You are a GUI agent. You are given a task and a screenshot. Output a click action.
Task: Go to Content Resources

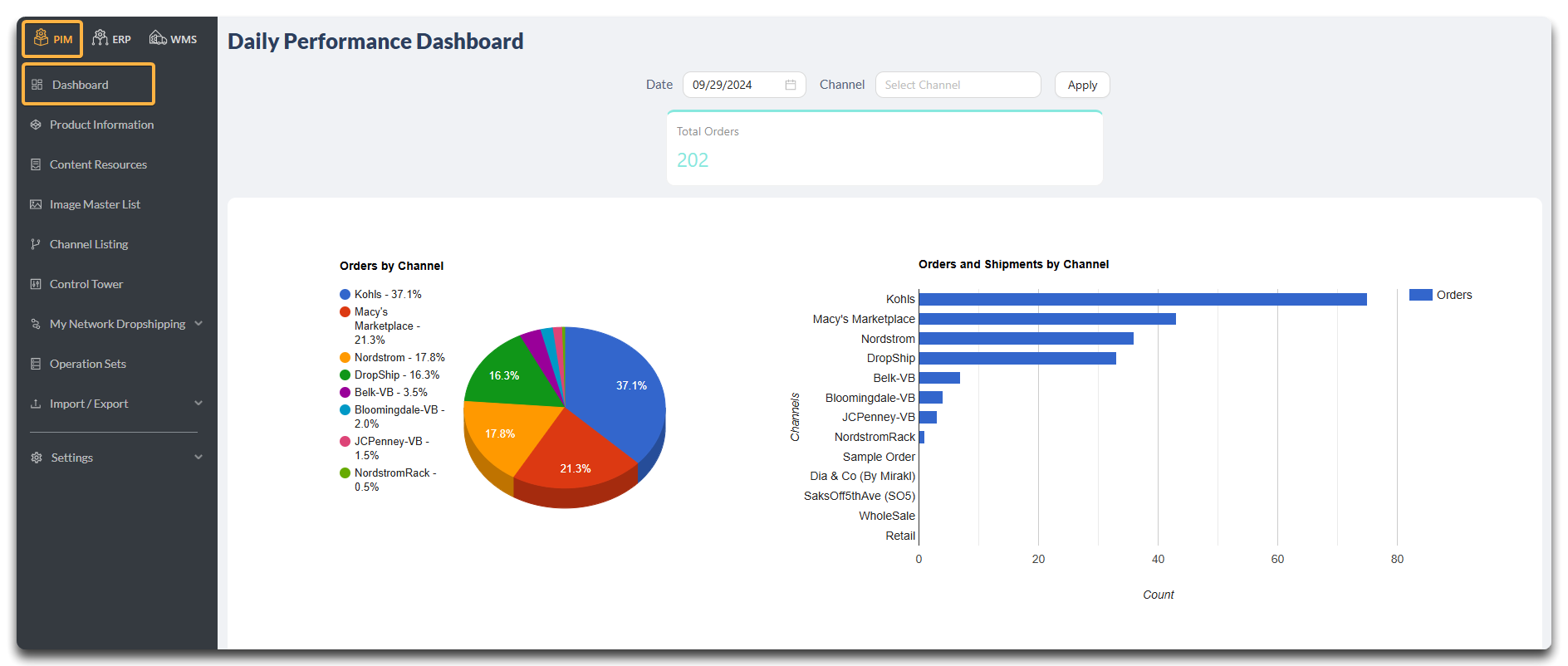98,164
